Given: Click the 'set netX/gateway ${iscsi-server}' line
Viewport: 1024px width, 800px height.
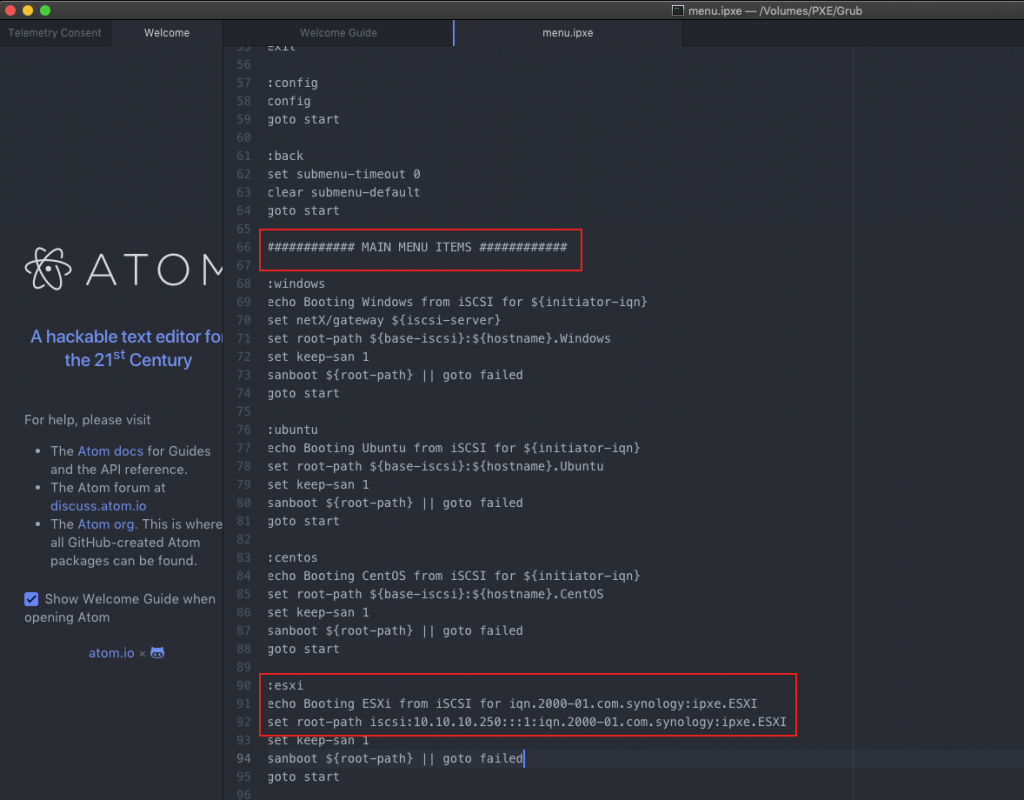Looking at the screenshot, I should [x=384, y=320].
